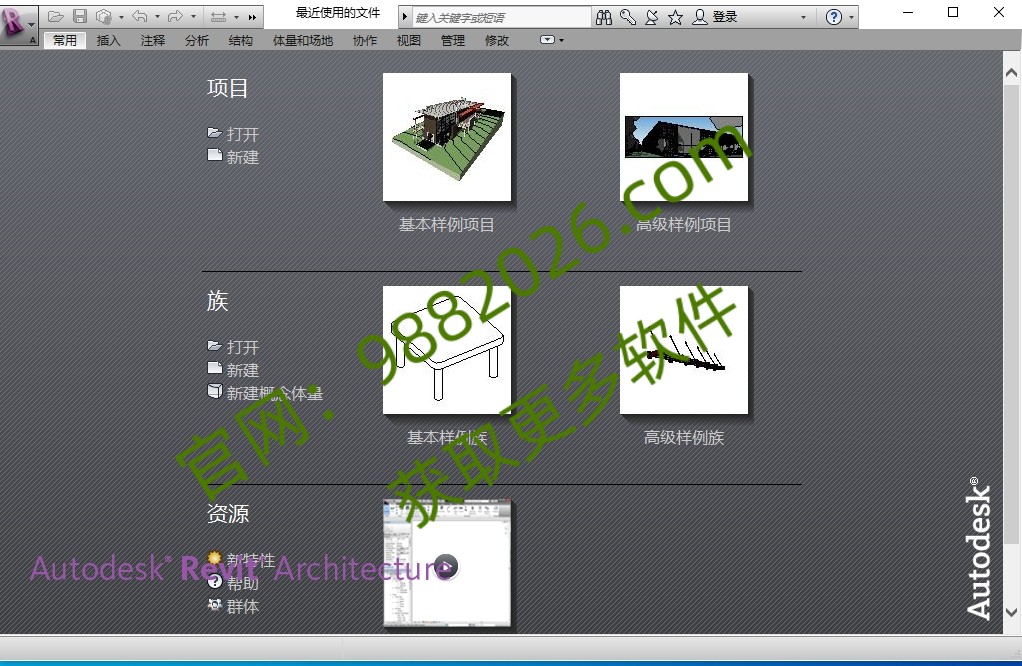Select the 体量和场地 ribbon tab
1022x666 pixels.
click(303, 40)
